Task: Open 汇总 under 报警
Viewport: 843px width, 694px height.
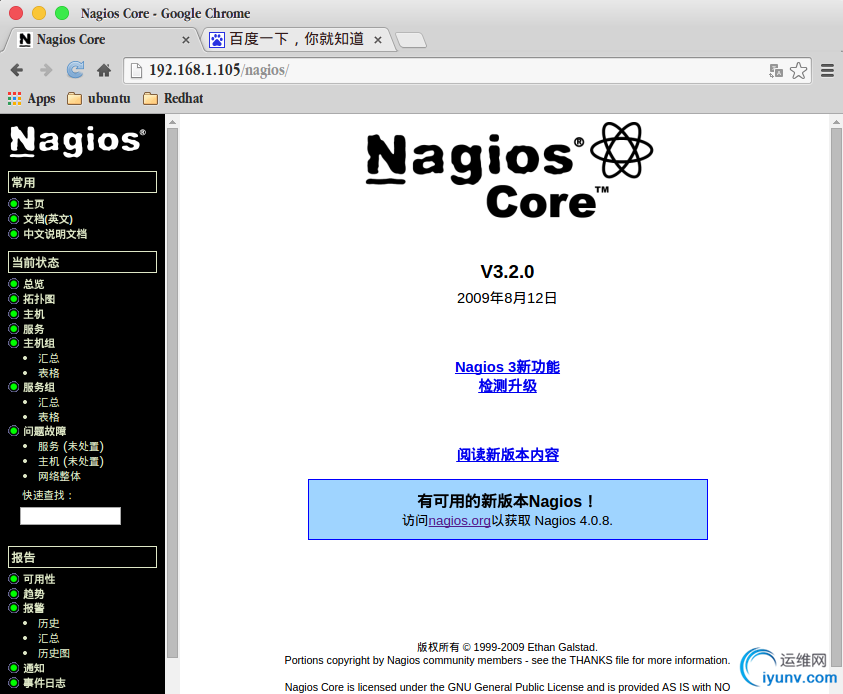Action: (48, 638)
